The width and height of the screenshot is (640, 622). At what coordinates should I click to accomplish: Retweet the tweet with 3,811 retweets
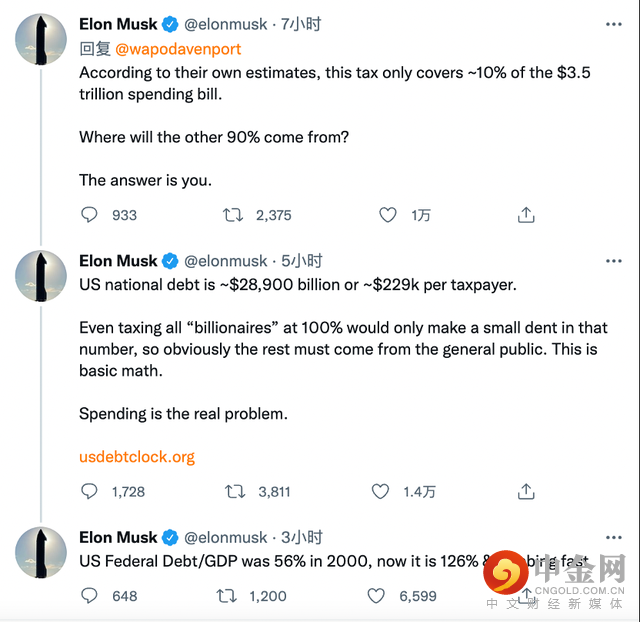pyautogui.click(x=235, y=491)
